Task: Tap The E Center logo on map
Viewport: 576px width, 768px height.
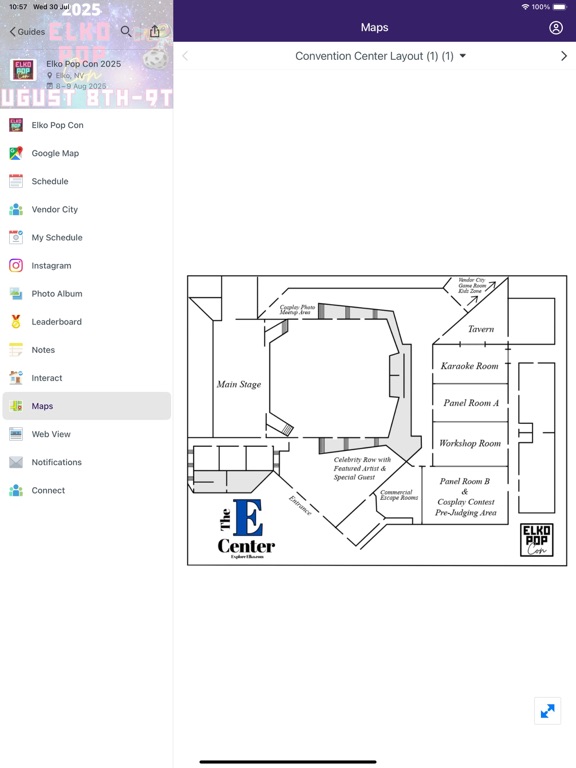Action: point(246,529)
